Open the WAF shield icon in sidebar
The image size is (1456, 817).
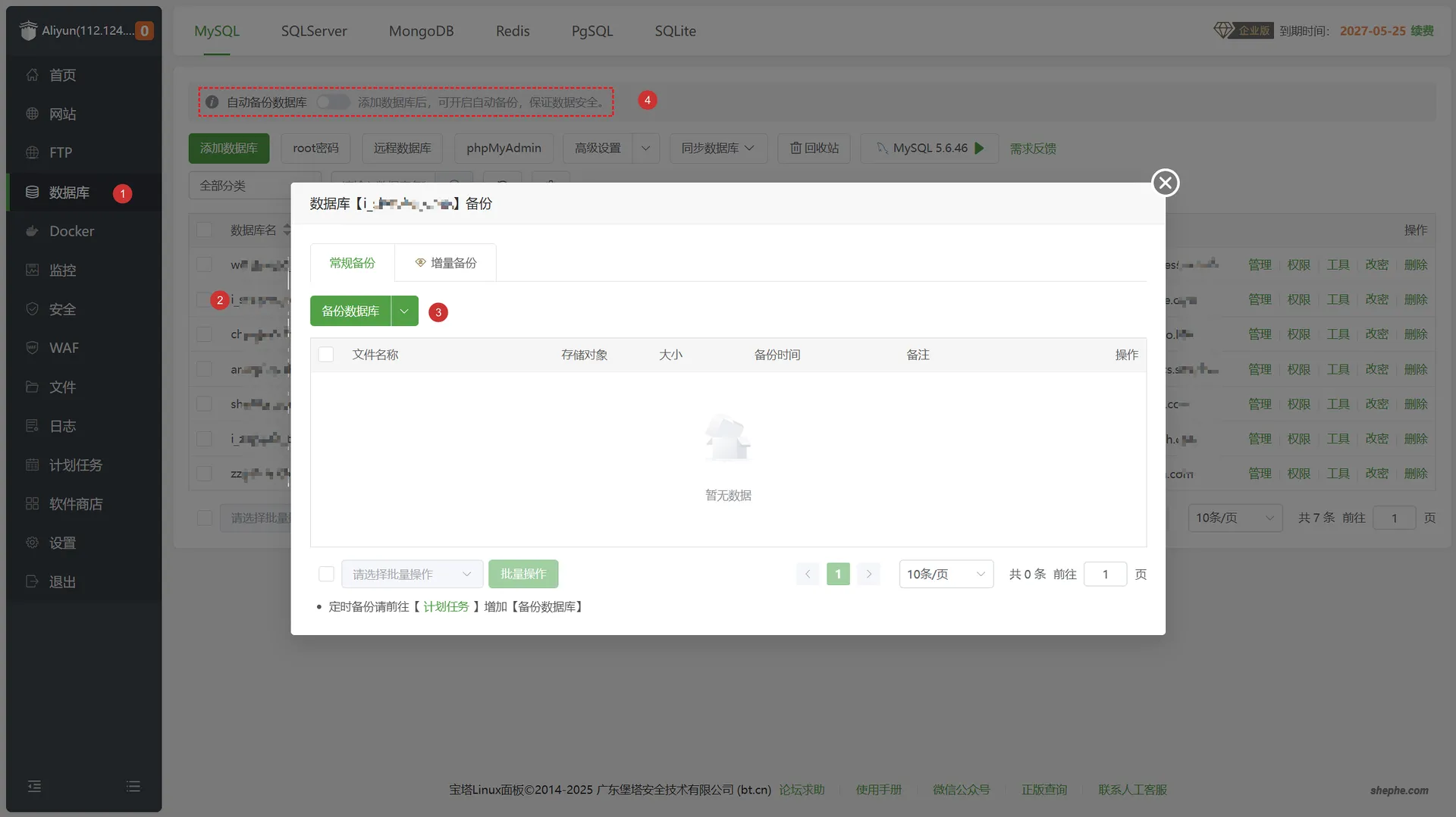click(32, 348)
